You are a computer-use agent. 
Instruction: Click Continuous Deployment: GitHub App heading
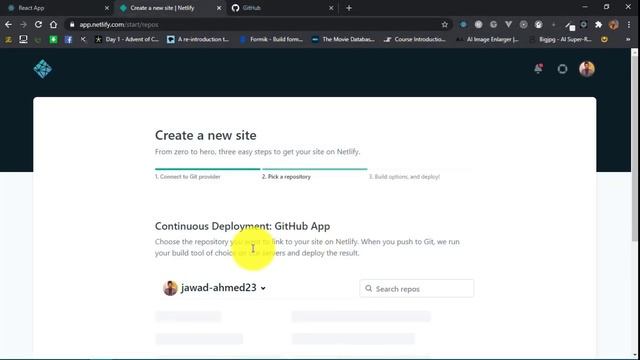pos(242,226)
